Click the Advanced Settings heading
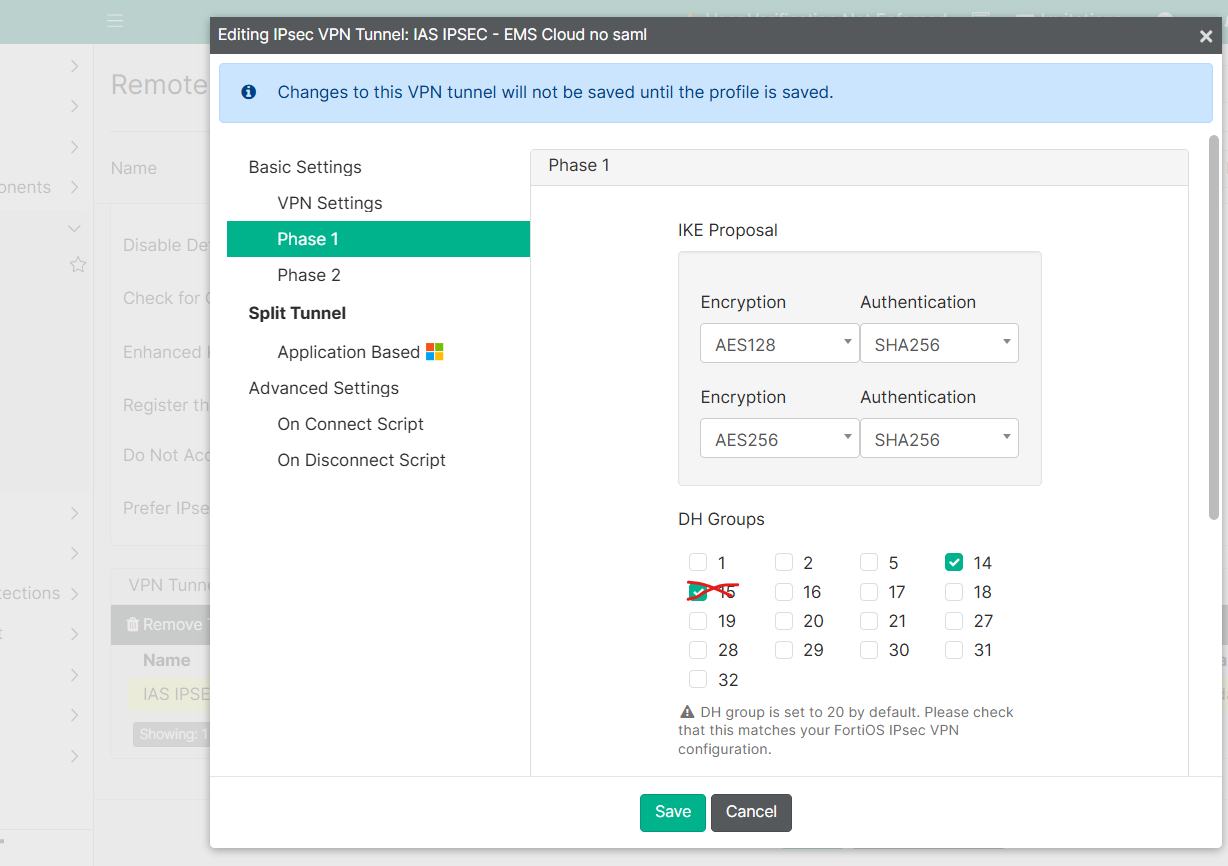 323,388
